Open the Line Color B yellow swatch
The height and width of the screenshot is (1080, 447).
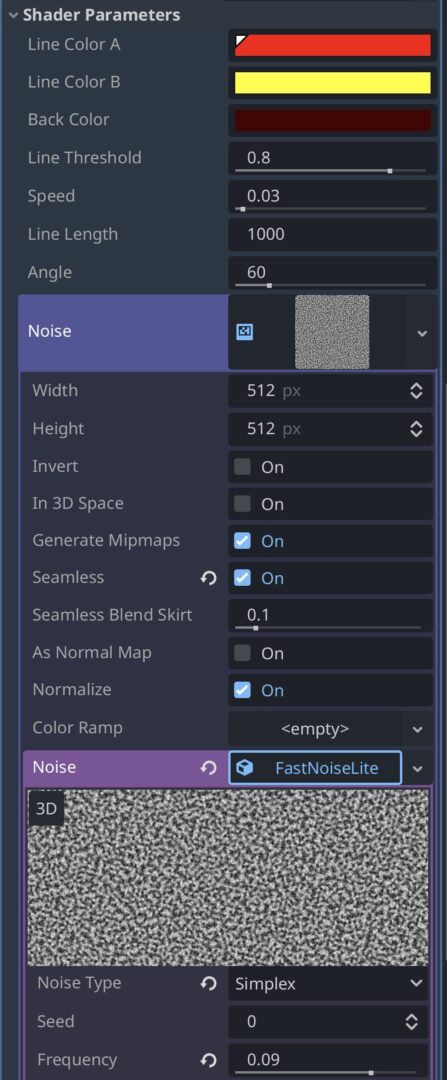click(x=333, y=83)
